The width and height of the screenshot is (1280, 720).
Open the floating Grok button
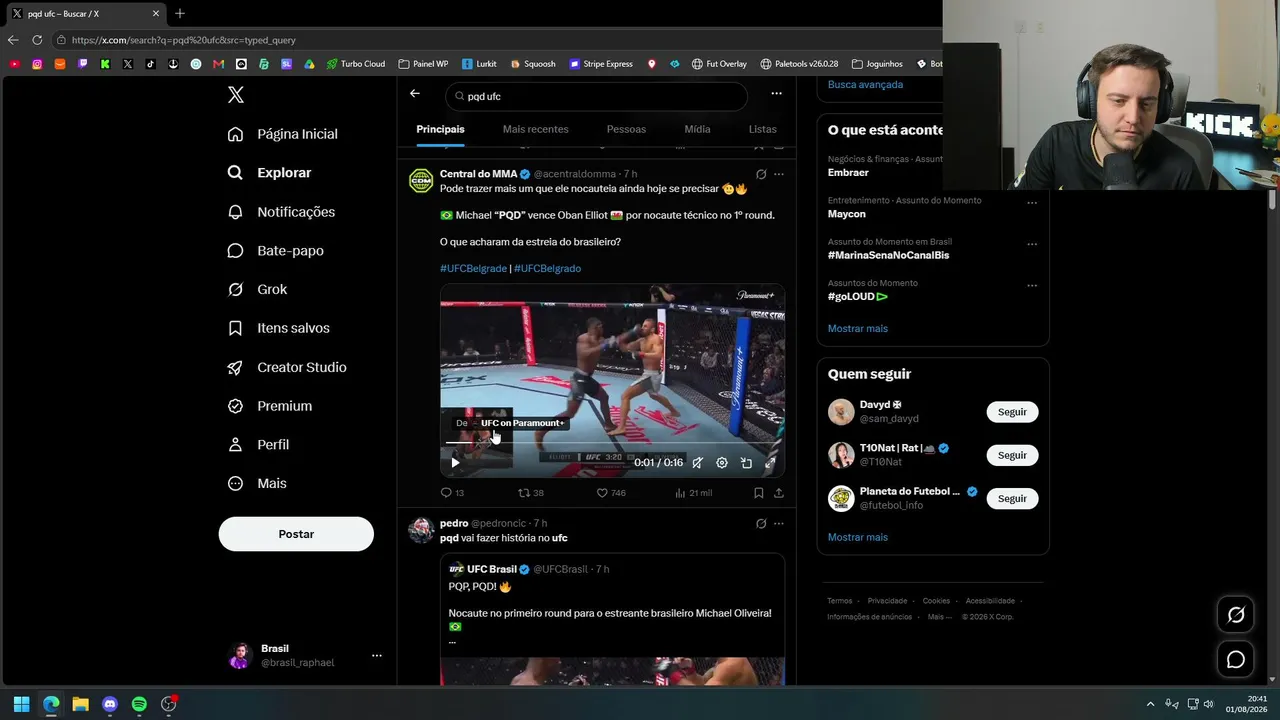coord(1236,615)
